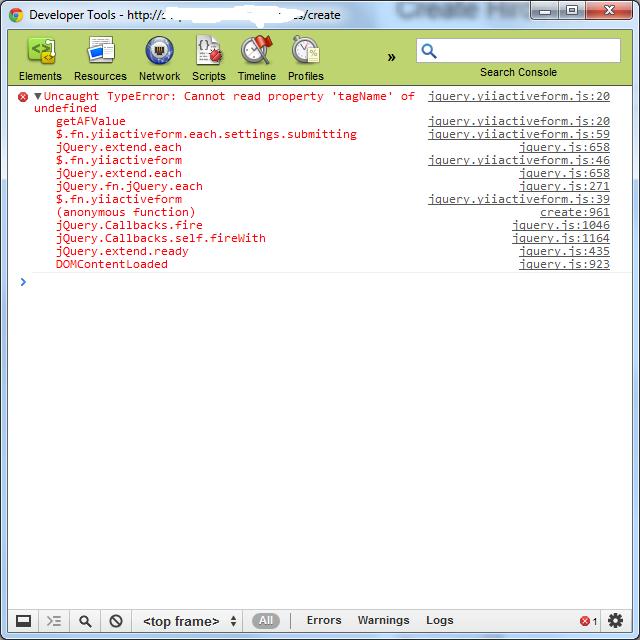Click the clear console icon
640x640 pixels.
point(116,621)
